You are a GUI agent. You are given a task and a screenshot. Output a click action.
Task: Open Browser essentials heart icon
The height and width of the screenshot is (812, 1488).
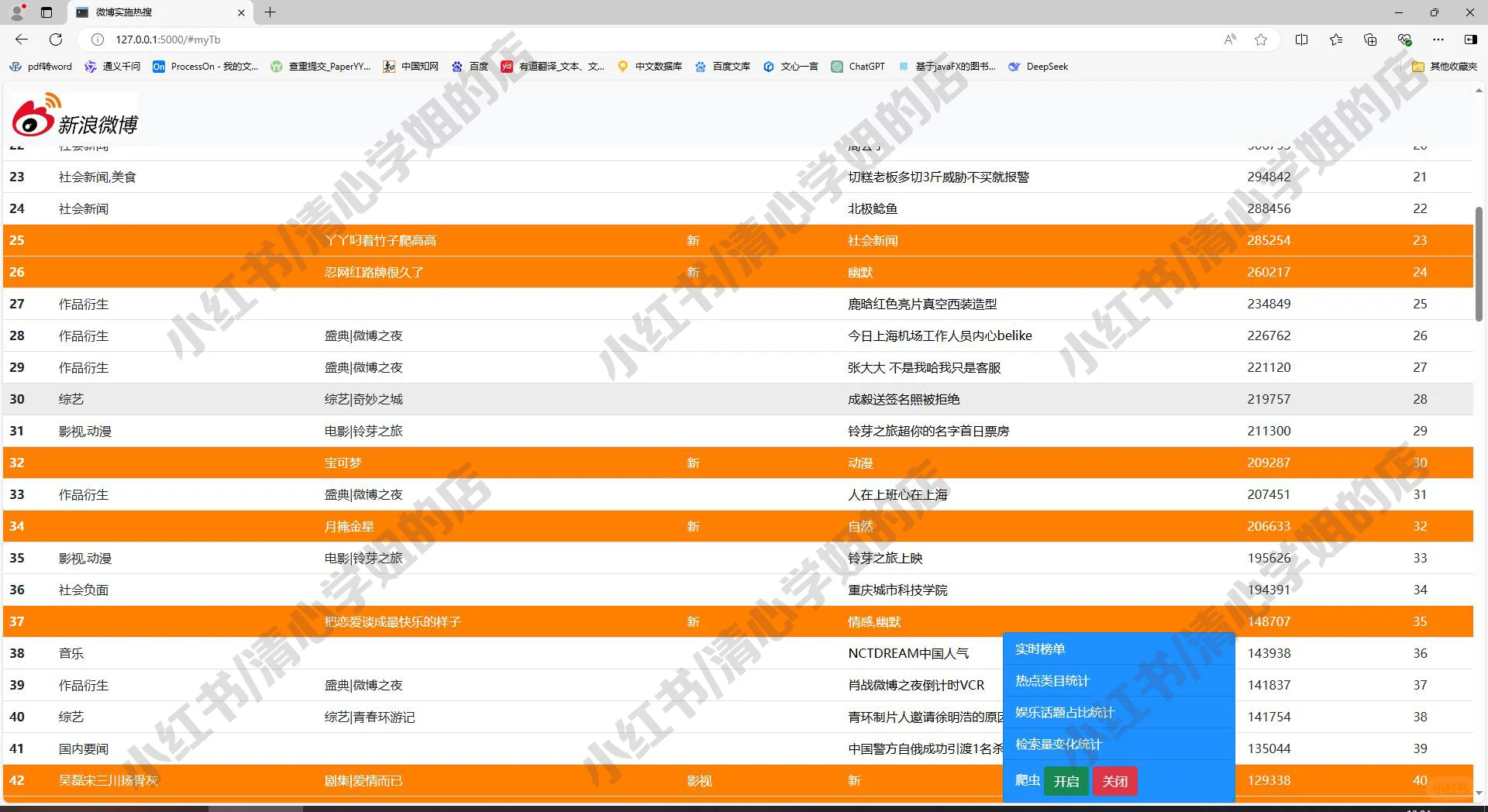[x=1404, y=40]
